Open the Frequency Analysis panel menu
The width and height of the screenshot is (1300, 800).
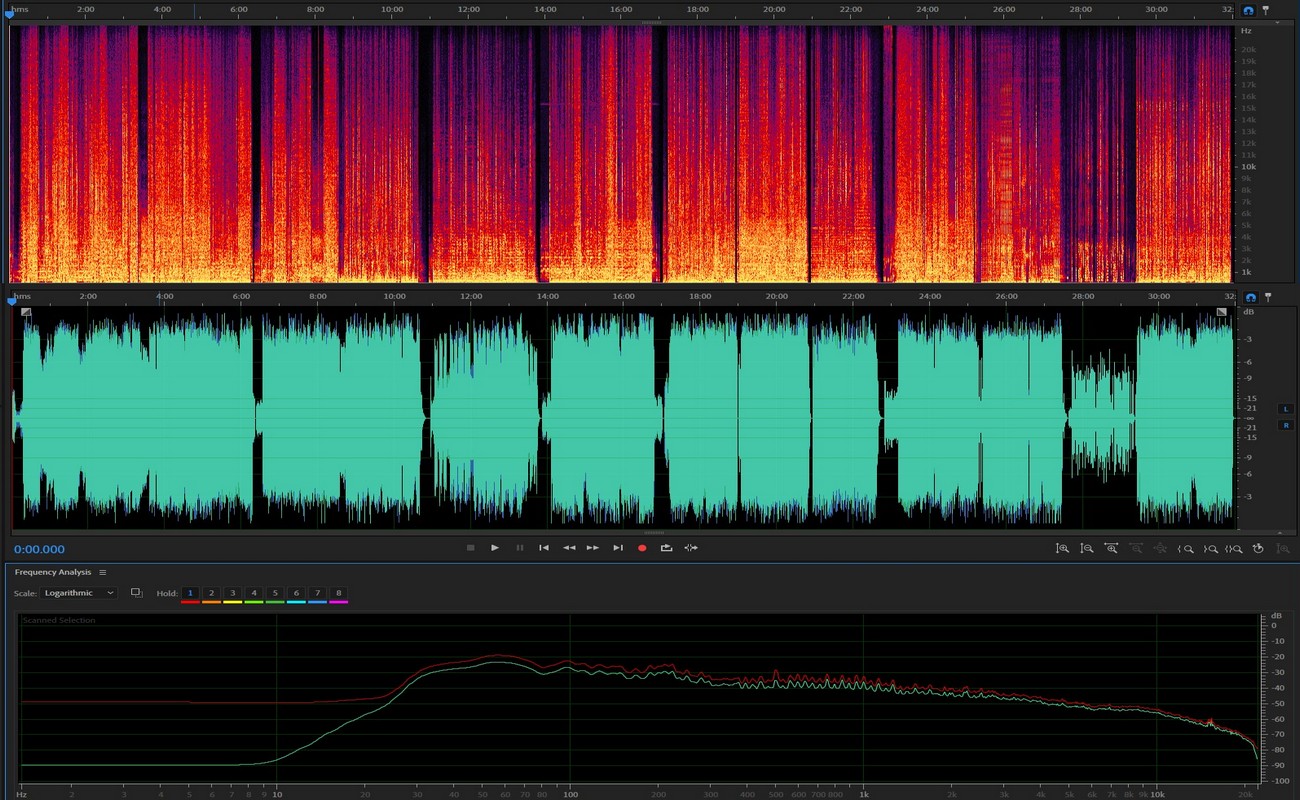(x=103, y=572)
